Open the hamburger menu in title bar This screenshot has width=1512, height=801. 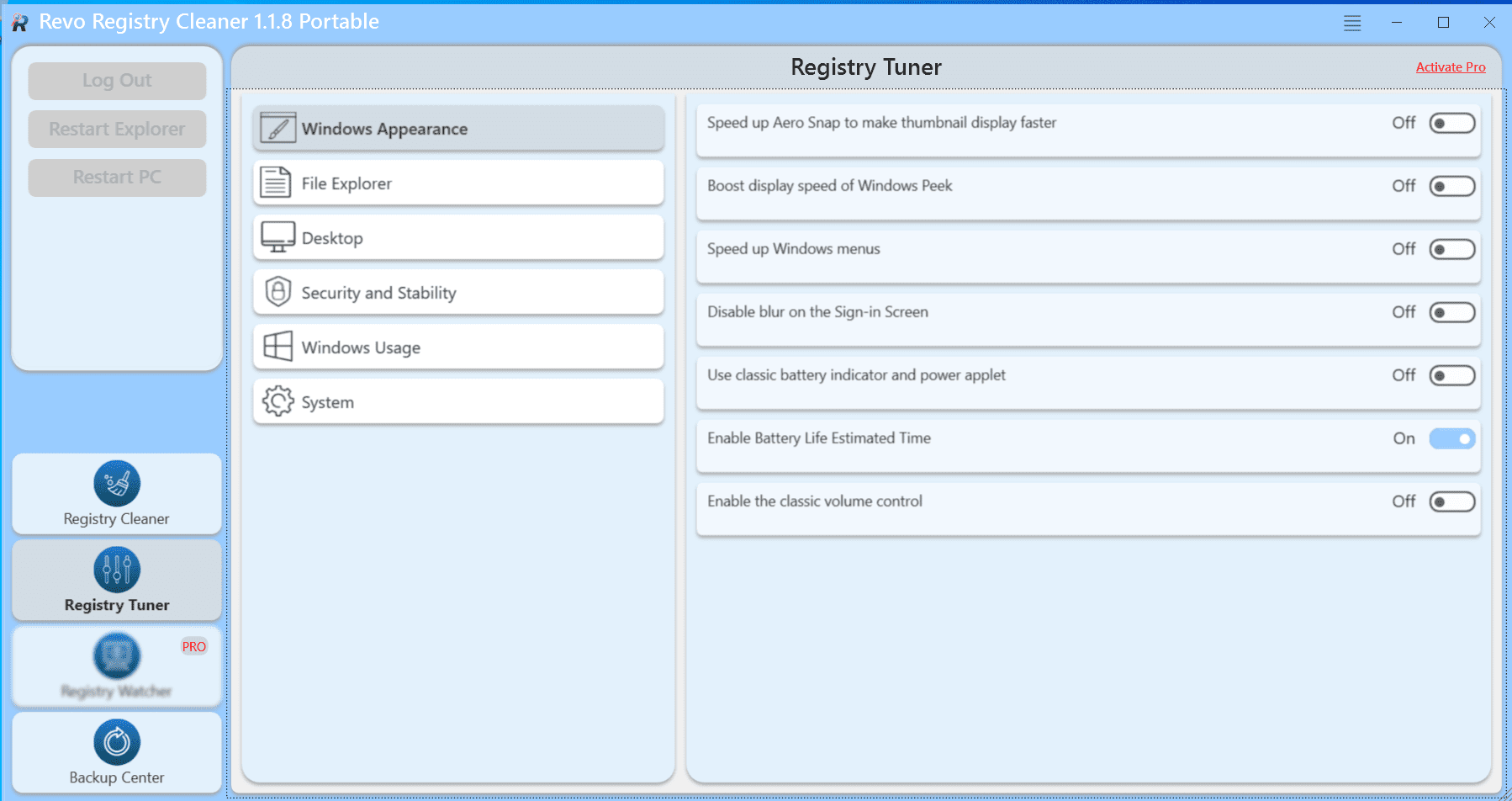(1352, 23)
